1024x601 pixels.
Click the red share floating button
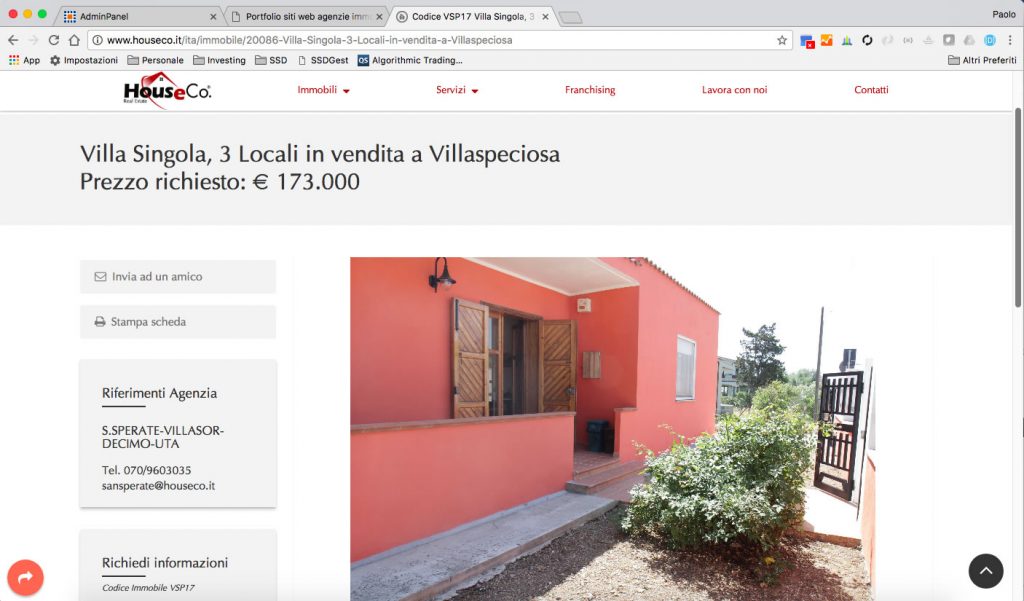click(x=25, y=577)
